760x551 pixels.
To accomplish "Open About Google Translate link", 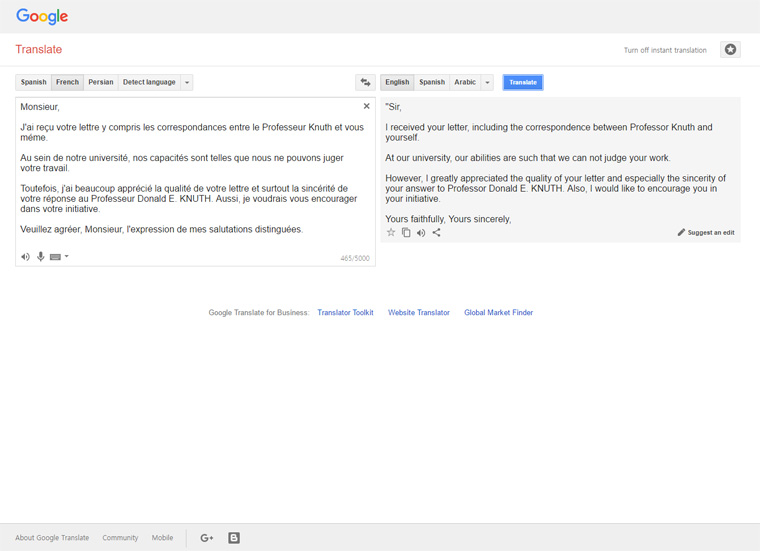I will pos(52,538).
